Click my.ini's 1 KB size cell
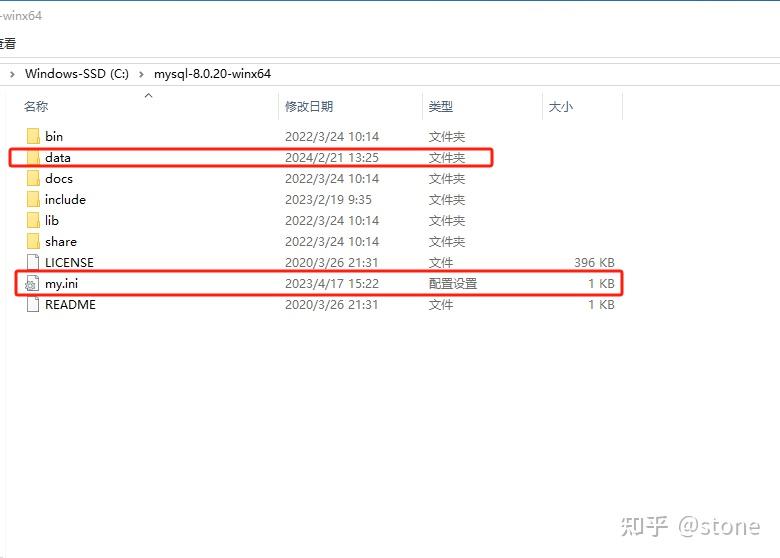Image resolution: width=780 pixels, height=558 pixels. [601, 283]
